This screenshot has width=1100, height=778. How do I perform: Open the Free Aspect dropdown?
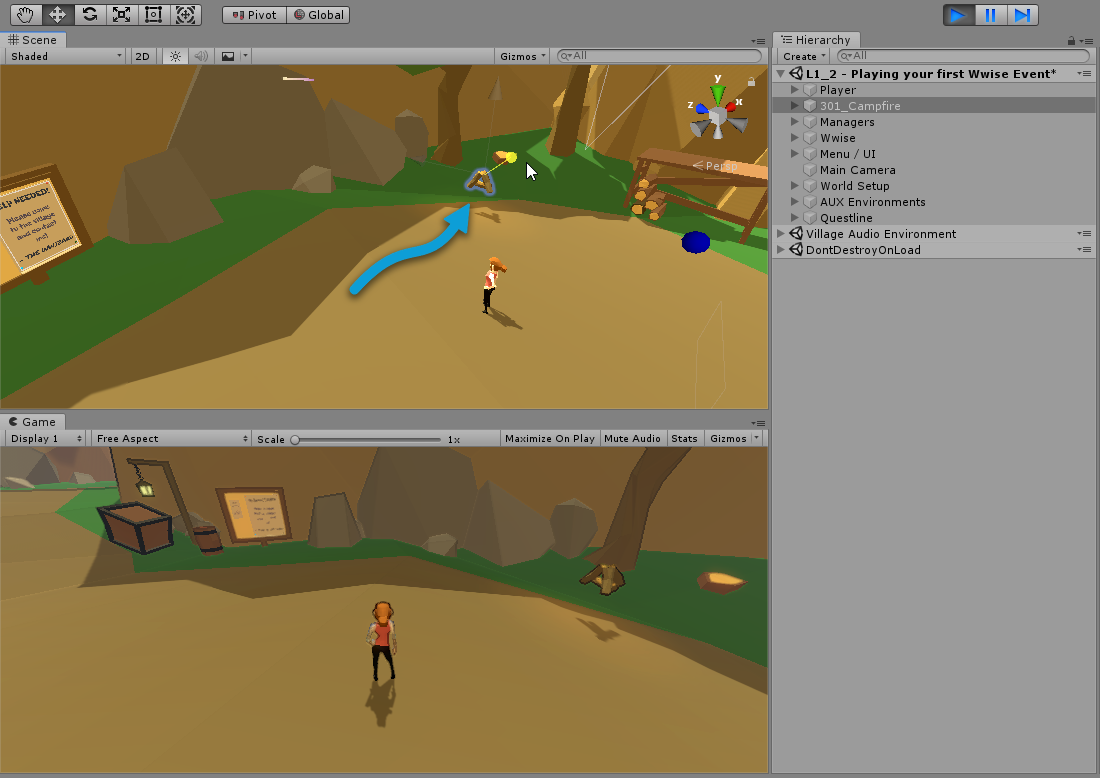171,438
